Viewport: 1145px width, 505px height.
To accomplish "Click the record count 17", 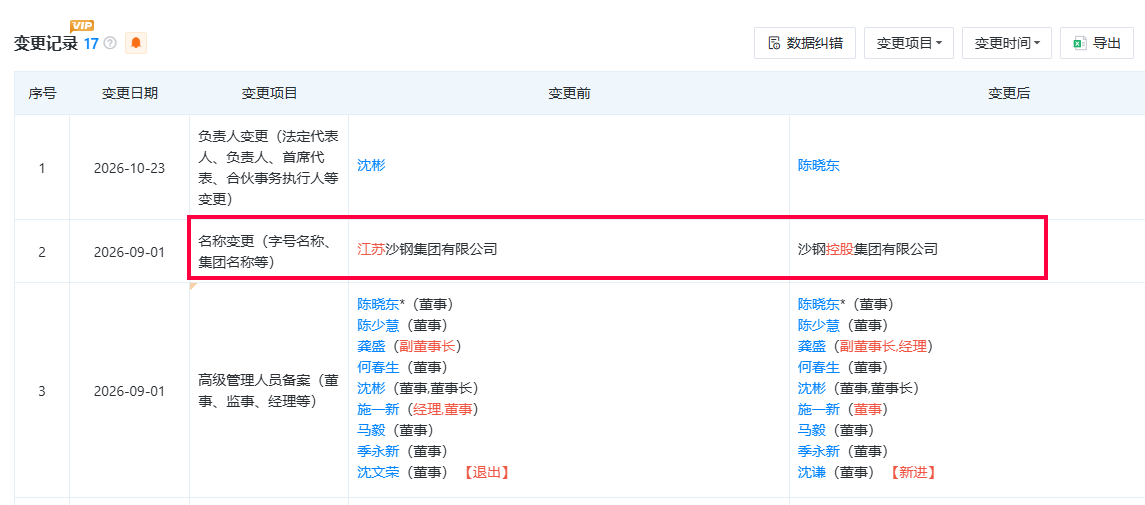I will [x=91, y=43].
